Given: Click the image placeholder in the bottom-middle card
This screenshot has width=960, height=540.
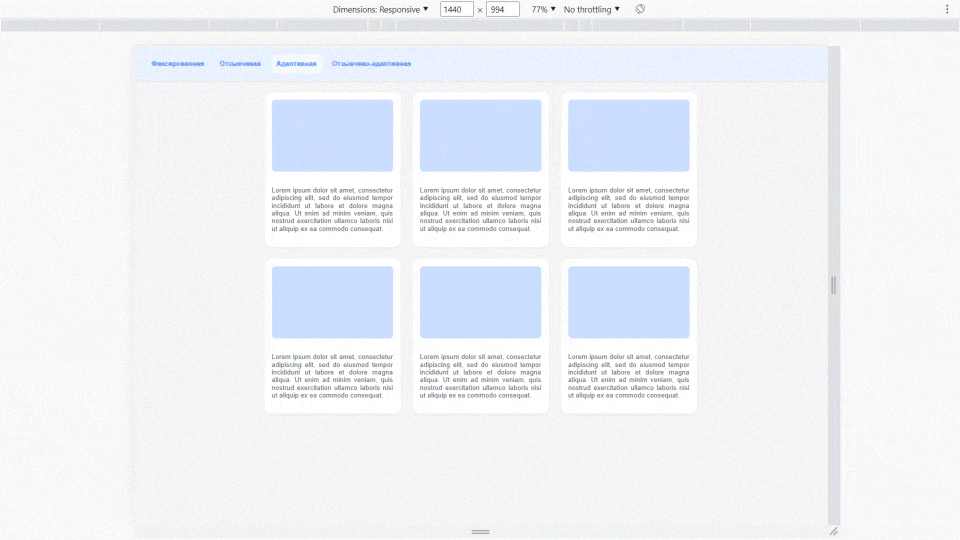Looking at the screenshot, I should pos(481,302).
